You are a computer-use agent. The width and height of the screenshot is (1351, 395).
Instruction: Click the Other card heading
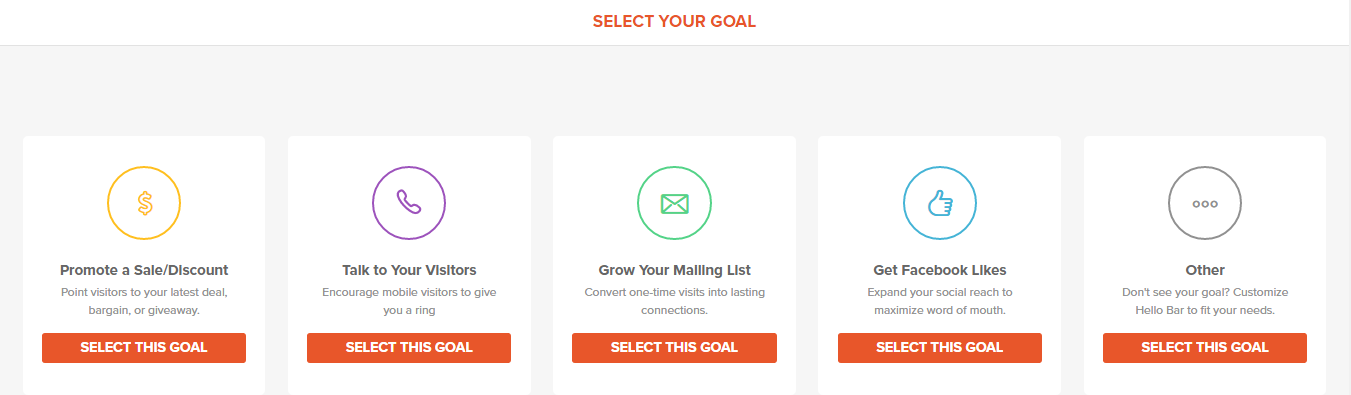pyautogui.click(x=1205, y=270)
